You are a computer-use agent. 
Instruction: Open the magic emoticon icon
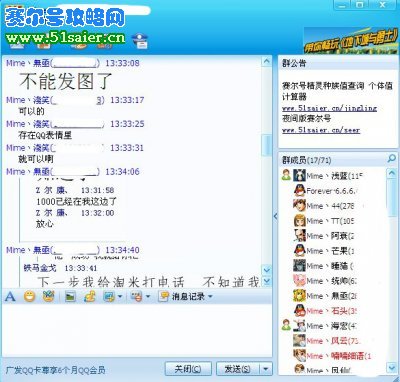coord(49,296)
